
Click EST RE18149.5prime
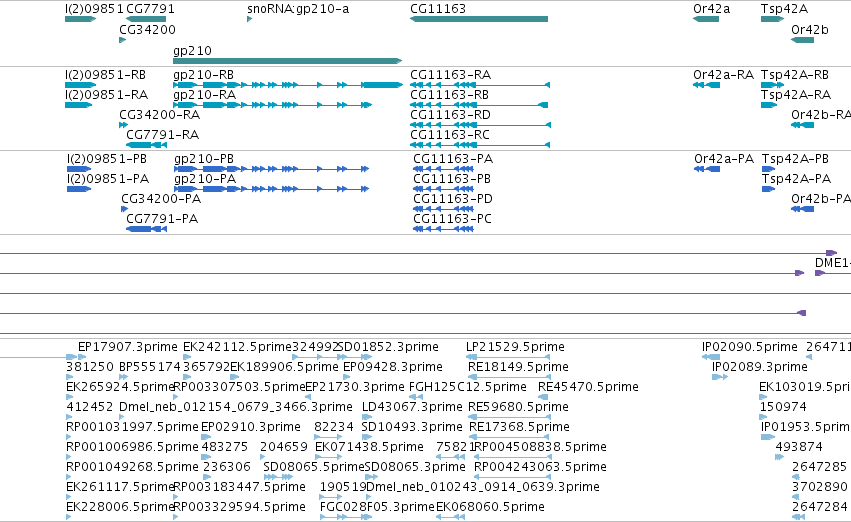click(x=518, y=367)
